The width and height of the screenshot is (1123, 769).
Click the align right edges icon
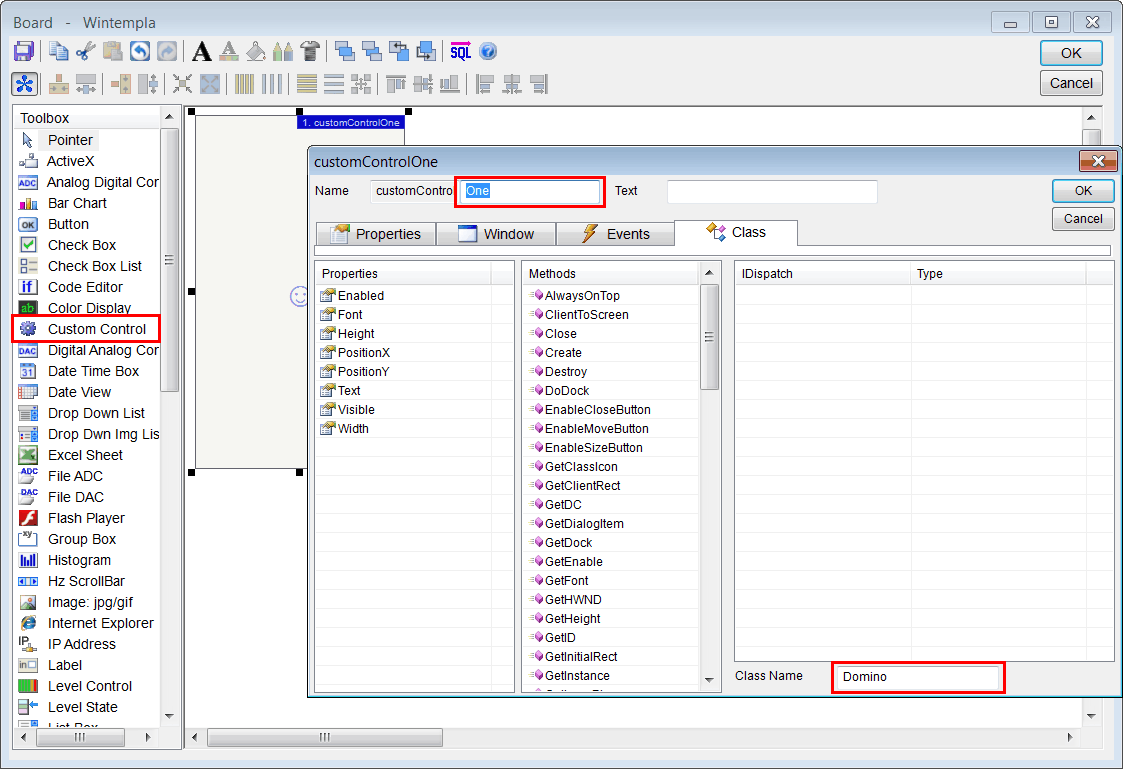click(539, 84)
